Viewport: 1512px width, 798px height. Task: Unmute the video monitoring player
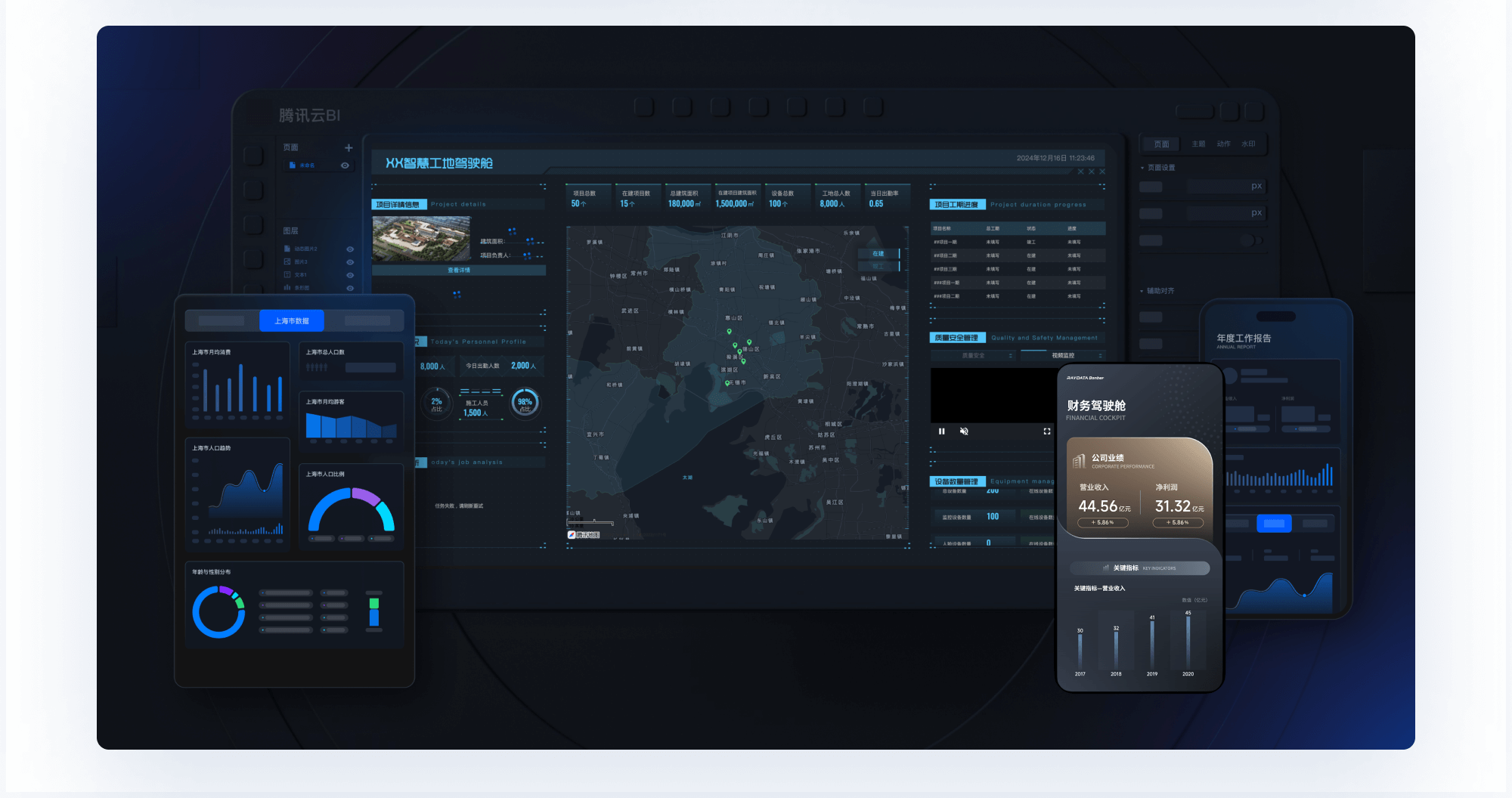coord(964,431)
